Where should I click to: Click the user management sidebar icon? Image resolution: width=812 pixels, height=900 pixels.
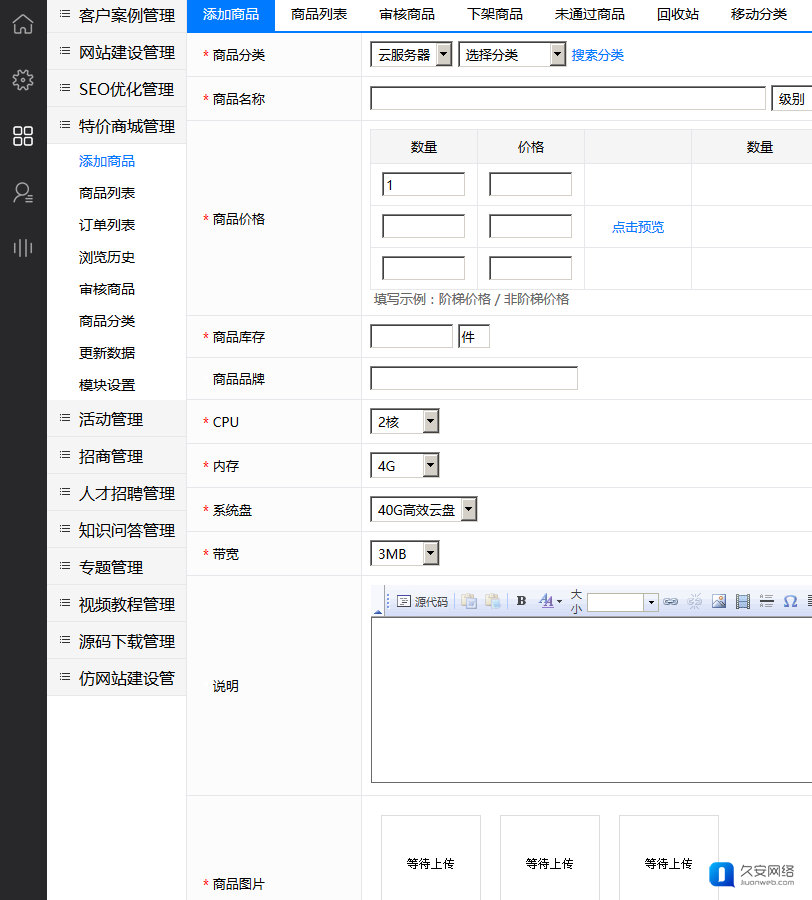[22, 193]
